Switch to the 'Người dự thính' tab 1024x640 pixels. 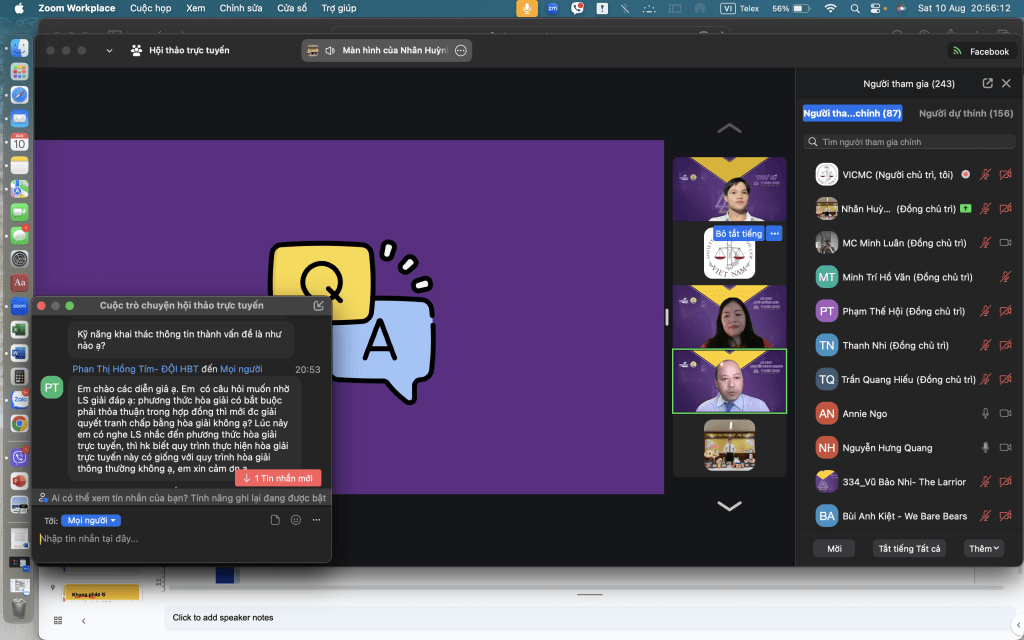965,113
